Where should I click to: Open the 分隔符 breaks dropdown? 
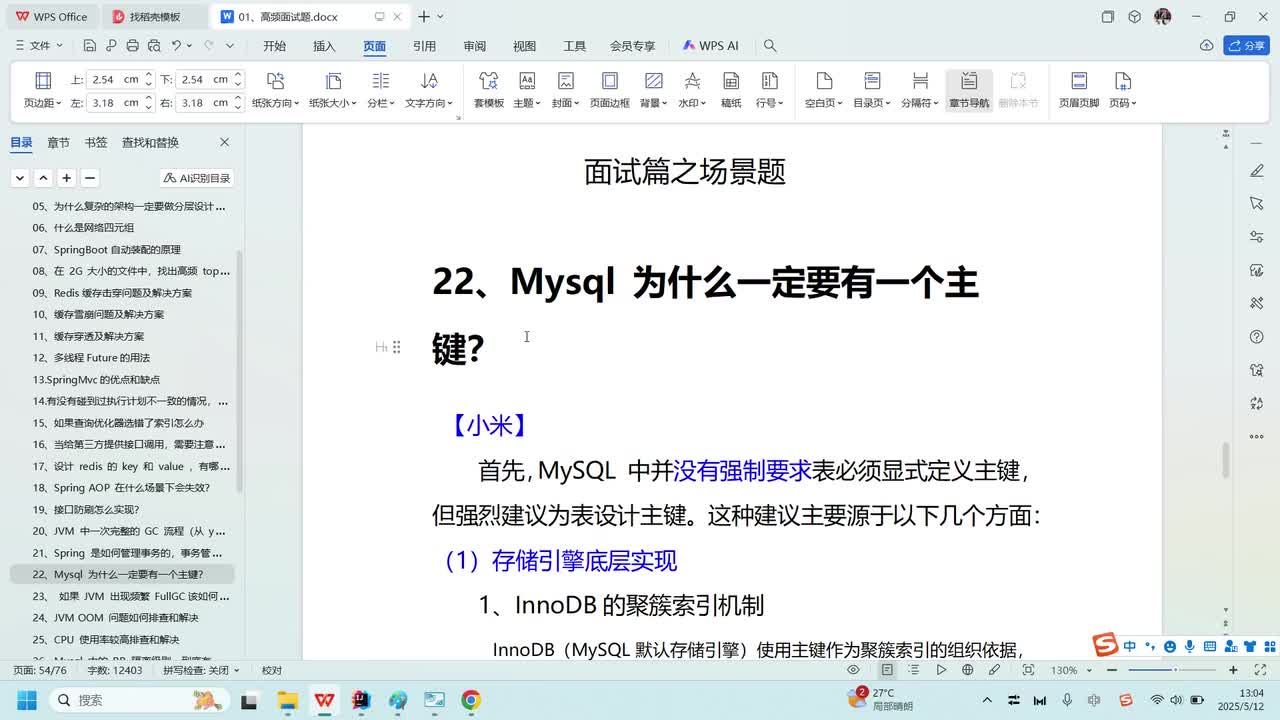click(x=920, y=90)
